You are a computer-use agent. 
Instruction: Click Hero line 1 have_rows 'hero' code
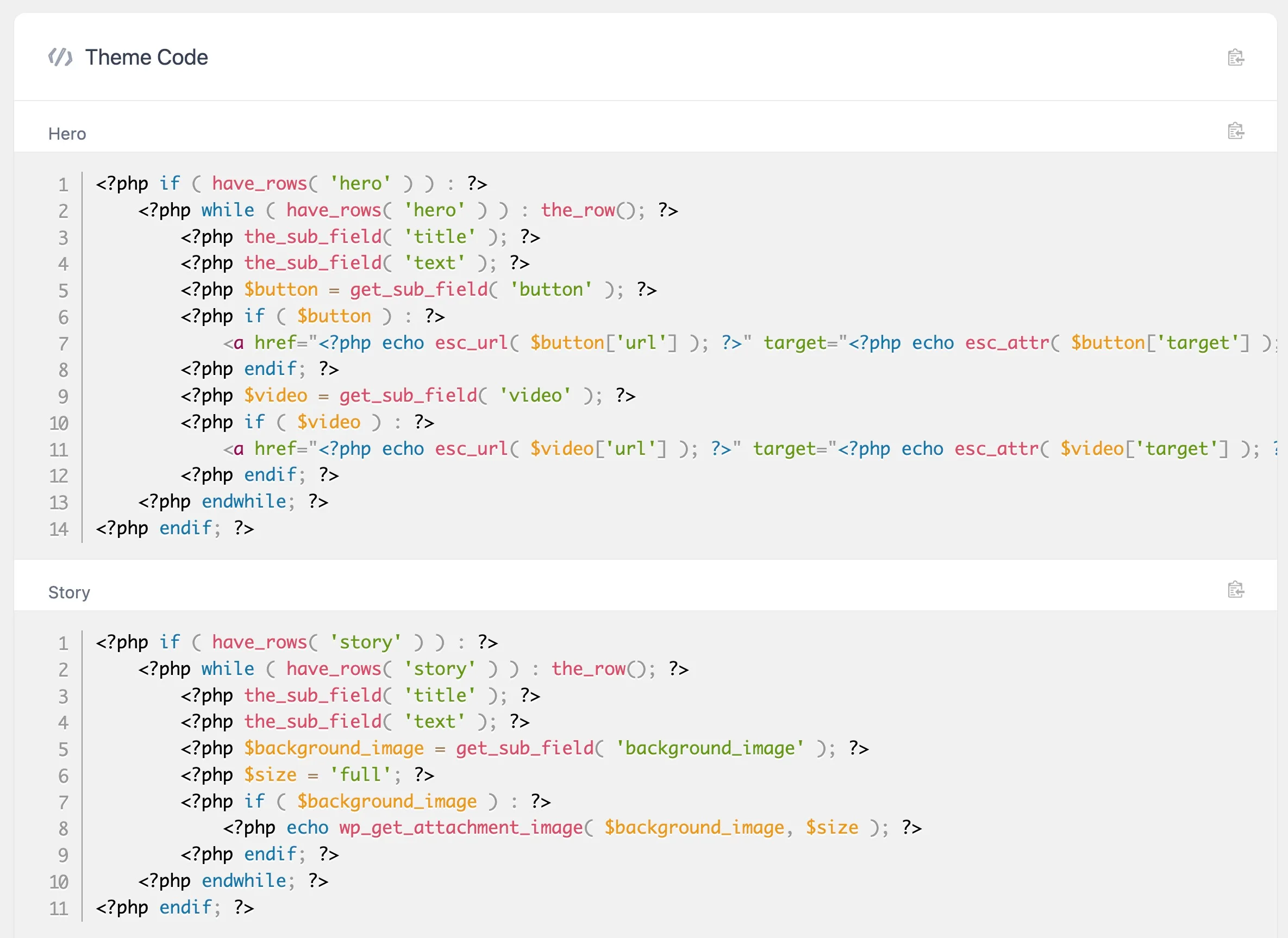click(291, 183)
